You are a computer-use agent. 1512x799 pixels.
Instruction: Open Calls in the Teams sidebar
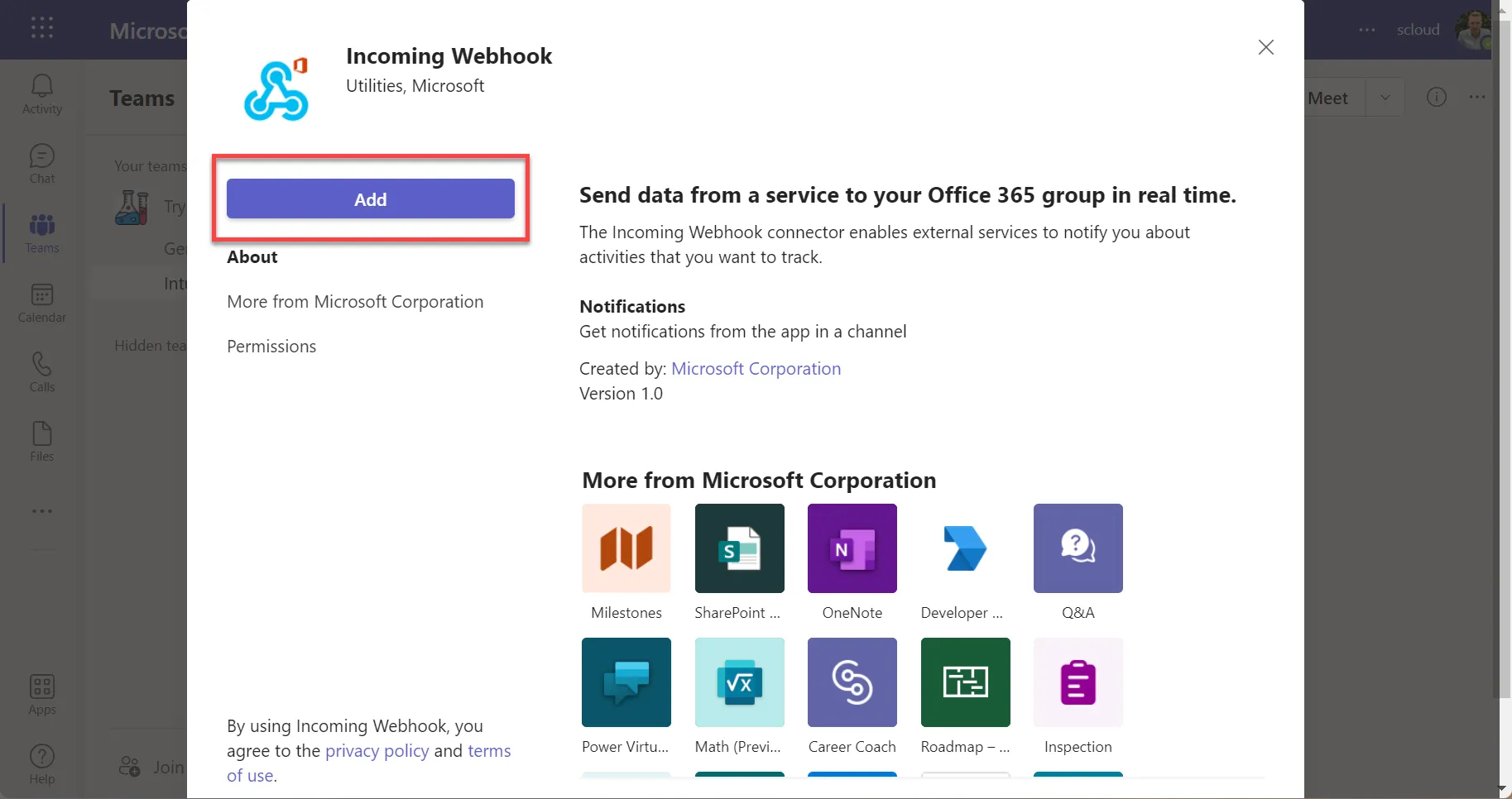pyautogui.click(x=42, y=372)
